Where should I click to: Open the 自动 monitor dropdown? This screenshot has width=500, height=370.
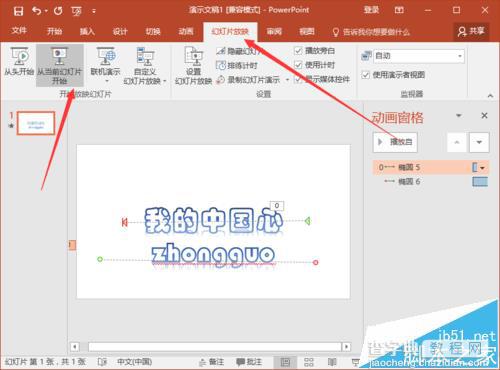point(418,56)
